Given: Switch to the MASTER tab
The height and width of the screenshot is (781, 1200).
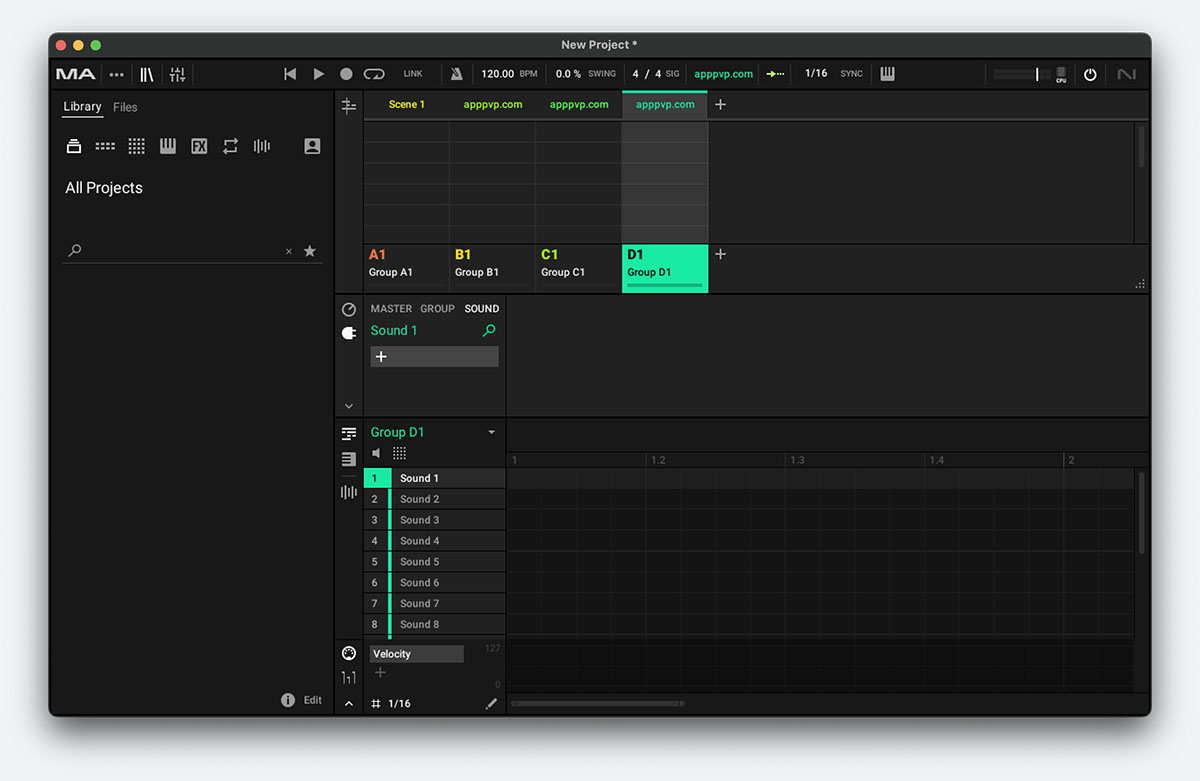Looking at the screenshot, I should pyautogui.click(x=391, y=309).
